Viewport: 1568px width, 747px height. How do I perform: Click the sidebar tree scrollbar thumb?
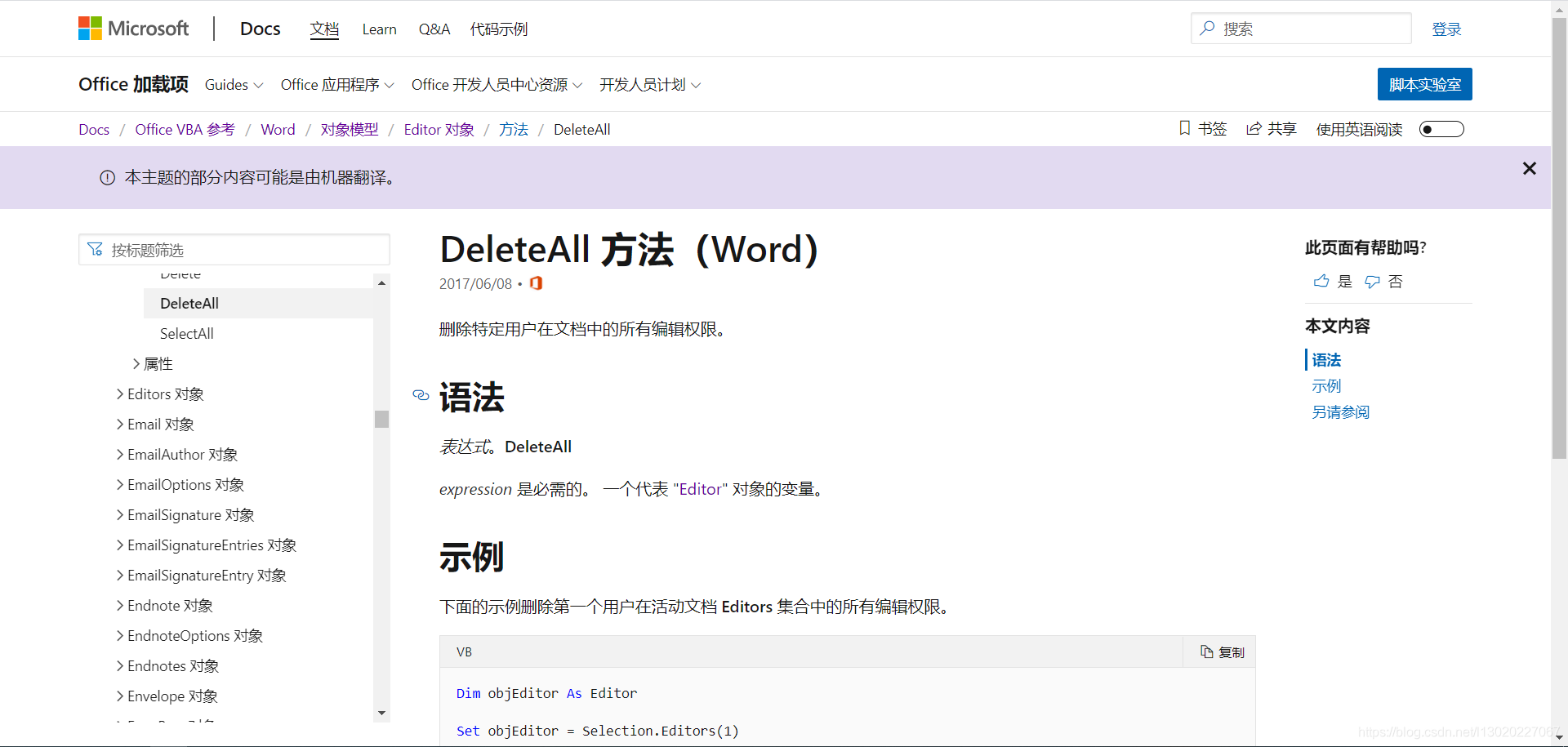381,419
